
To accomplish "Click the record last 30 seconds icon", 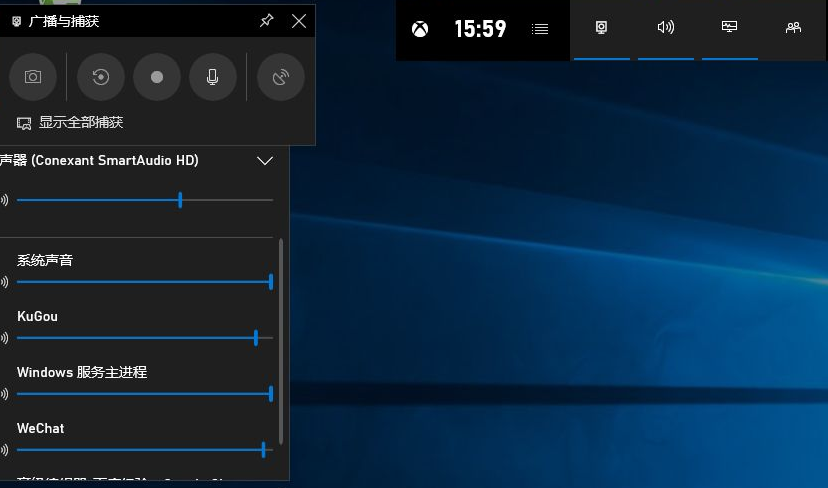I will pos(101,77).
